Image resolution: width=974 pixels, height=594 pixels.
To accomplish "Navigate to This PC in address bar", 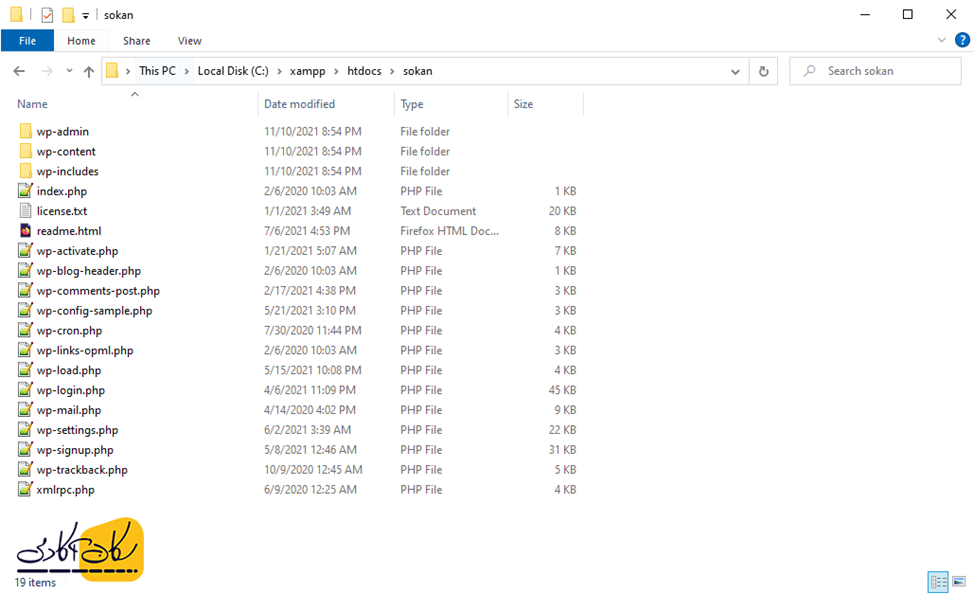I will coord(157,71).
